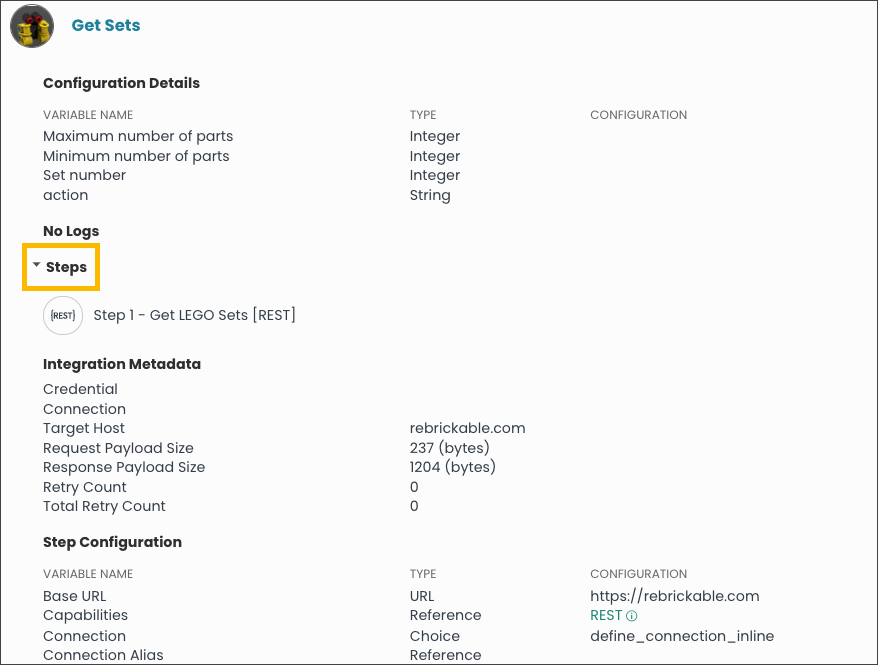Select the action String variable

point(65,195)
